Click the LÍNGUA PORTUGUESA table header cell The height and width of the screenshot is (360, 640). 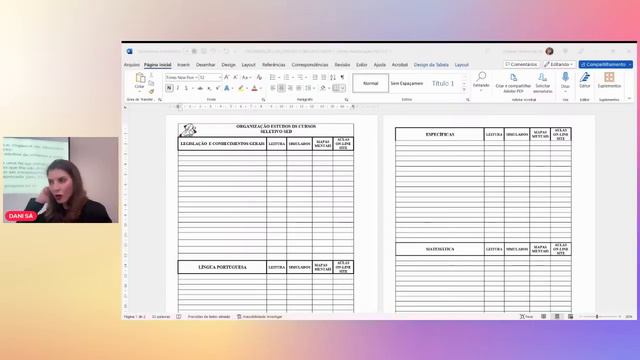point(222,267)
